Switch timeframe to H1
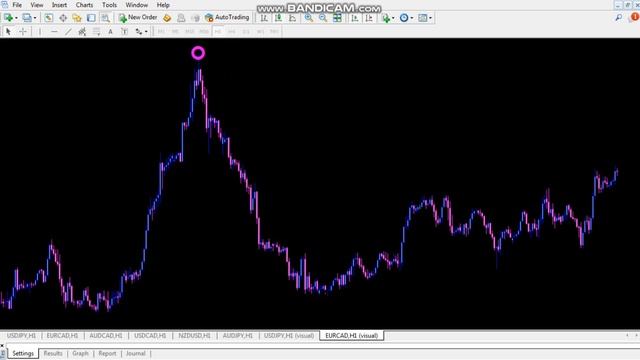 (x=218, y=31)
